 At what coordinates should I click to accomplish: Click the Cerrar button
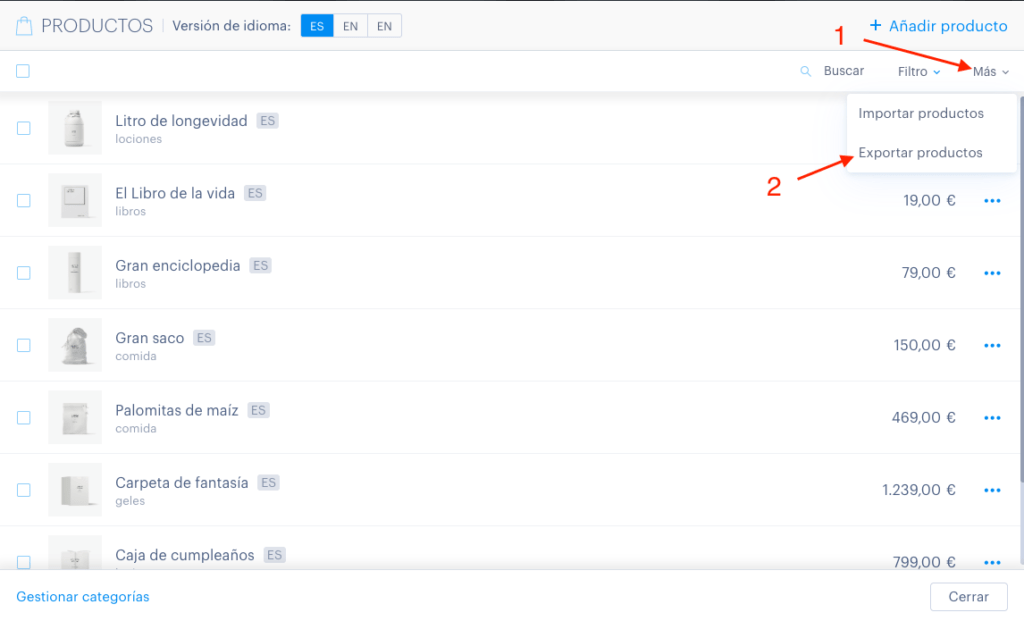click(968, 597)
